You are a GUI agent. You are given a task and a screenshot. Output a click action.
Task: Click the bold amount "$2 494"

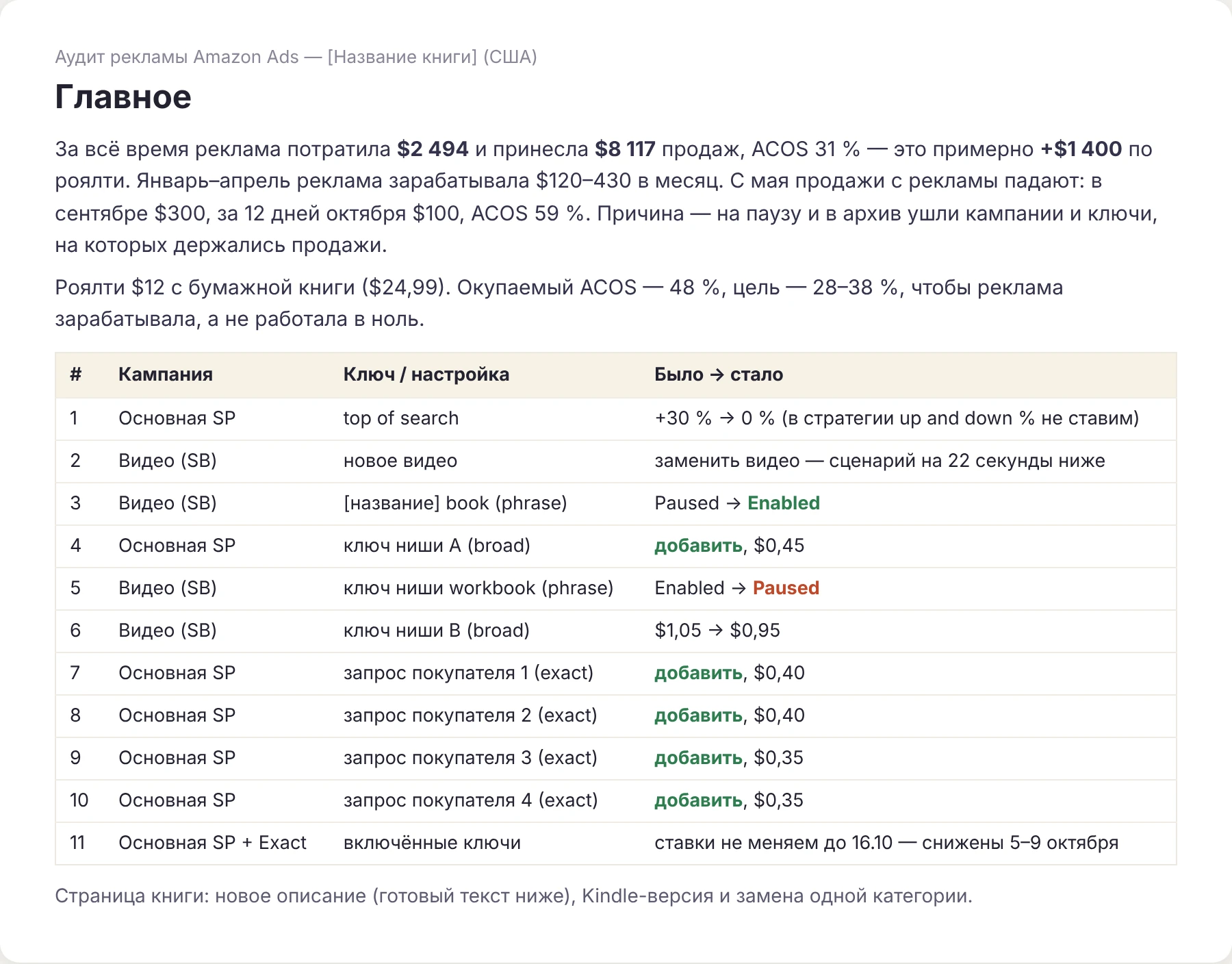point(433,149)
